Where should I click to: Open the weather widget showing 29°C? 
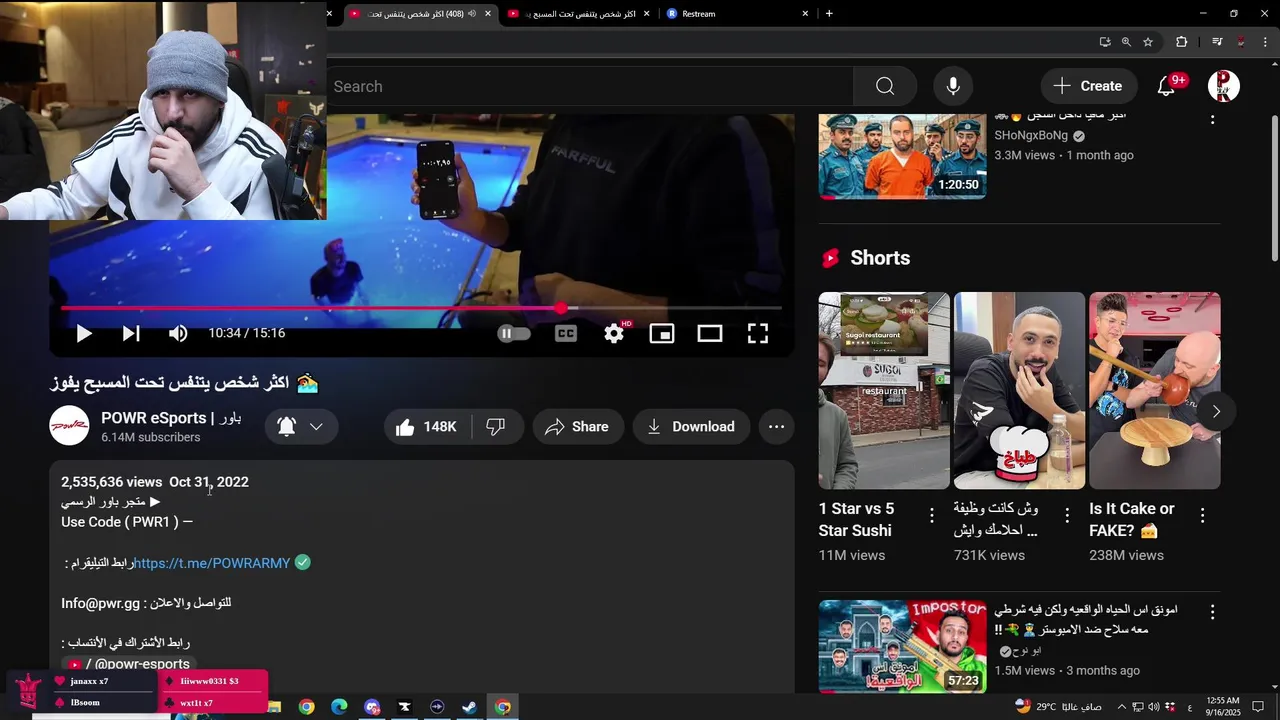point(1057,707)
